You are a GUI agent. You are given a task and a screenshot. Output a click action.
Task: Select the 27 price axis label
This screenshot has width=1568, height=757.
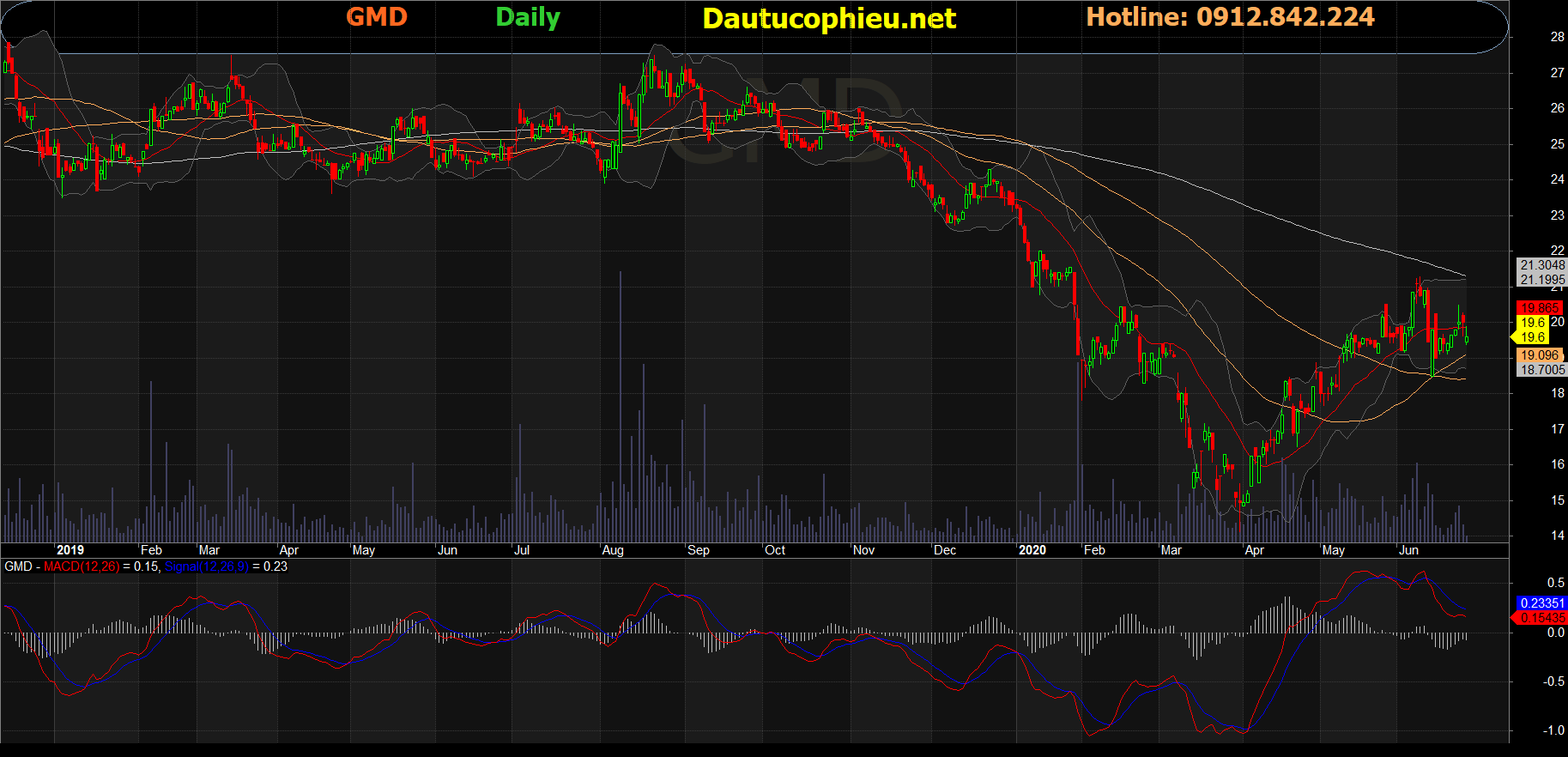point(1557,73)
